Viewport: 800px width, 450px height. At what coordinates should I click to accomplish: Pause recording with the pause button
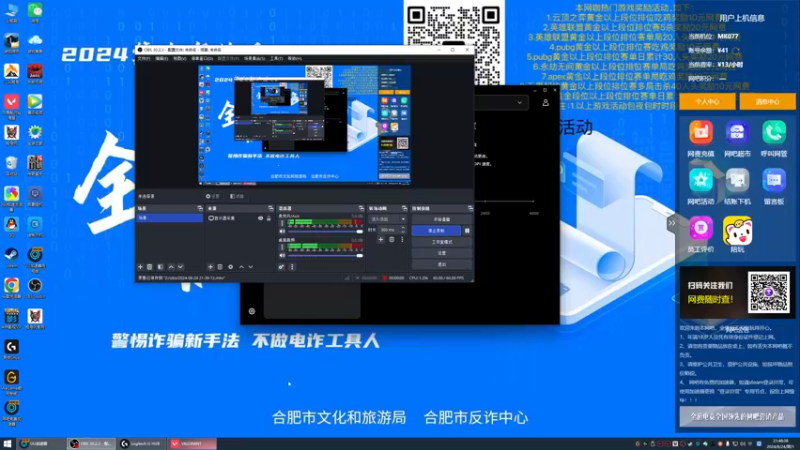coord(467,231)
